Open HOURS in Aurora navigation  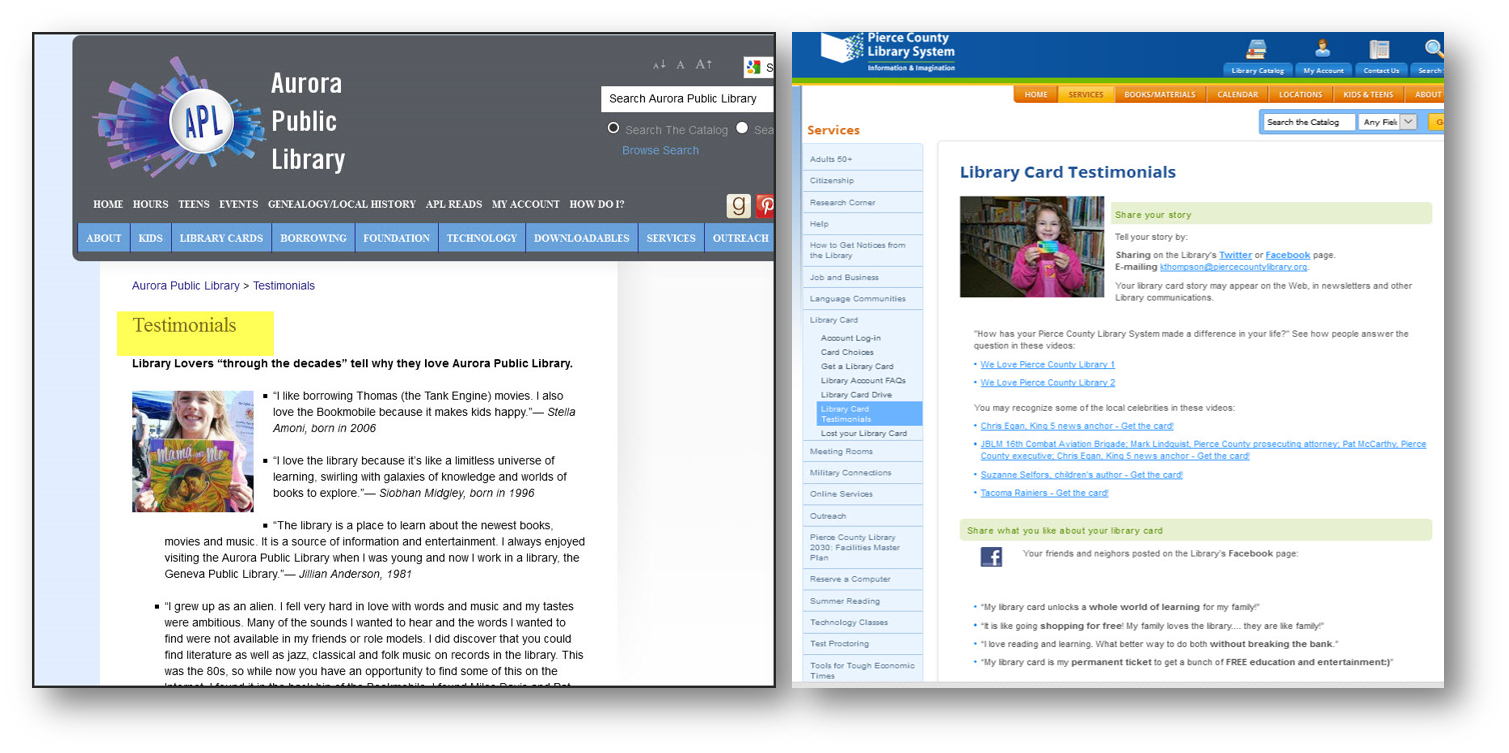(151, 204)
